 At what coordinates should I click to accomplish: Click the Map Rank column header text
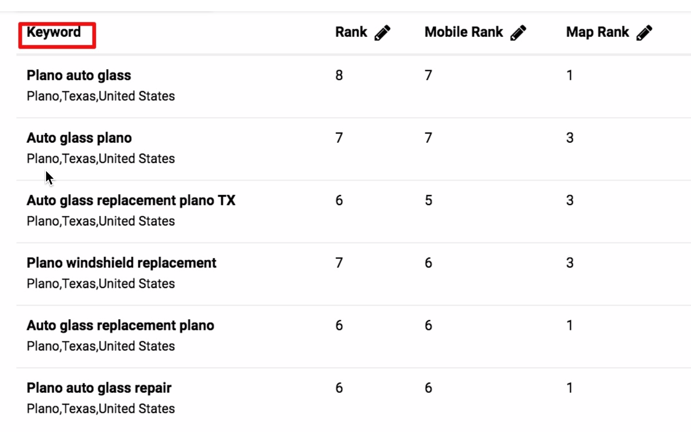[597, 33]
